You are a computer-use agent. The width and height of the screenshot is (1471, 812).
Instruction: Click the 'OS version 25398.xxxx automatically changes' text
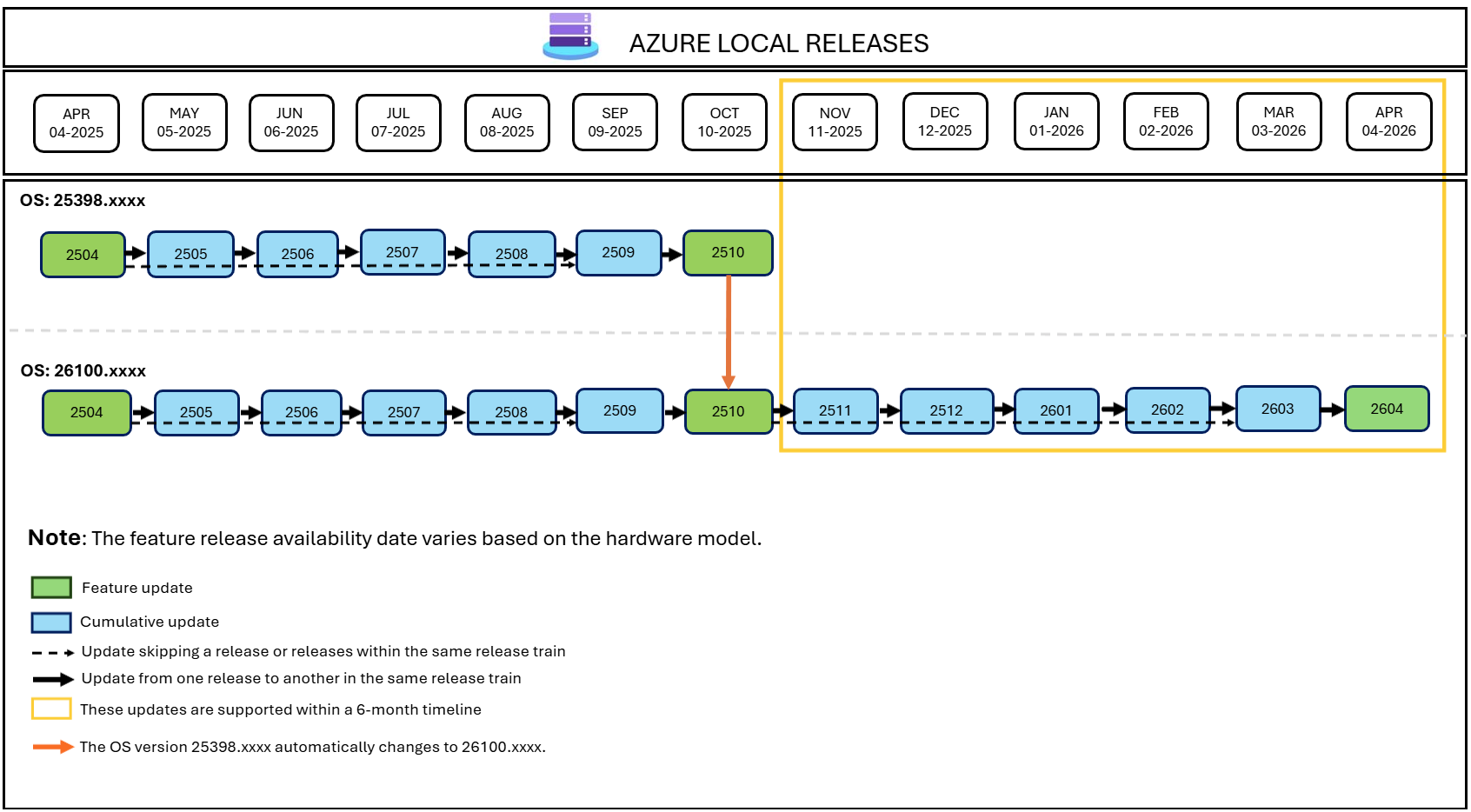click(x=313, y=748)
